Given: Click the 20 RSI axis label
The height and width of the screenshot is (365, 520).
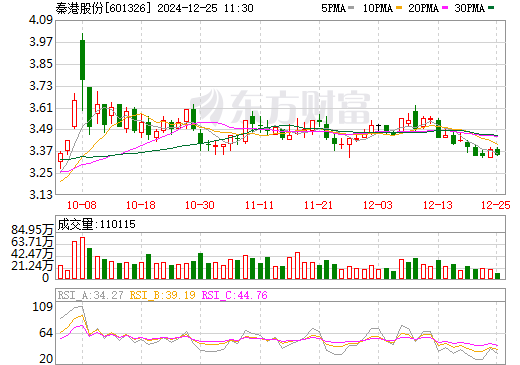Looking at the screenshot, I should pyautogui.click(x=46, y=359).
